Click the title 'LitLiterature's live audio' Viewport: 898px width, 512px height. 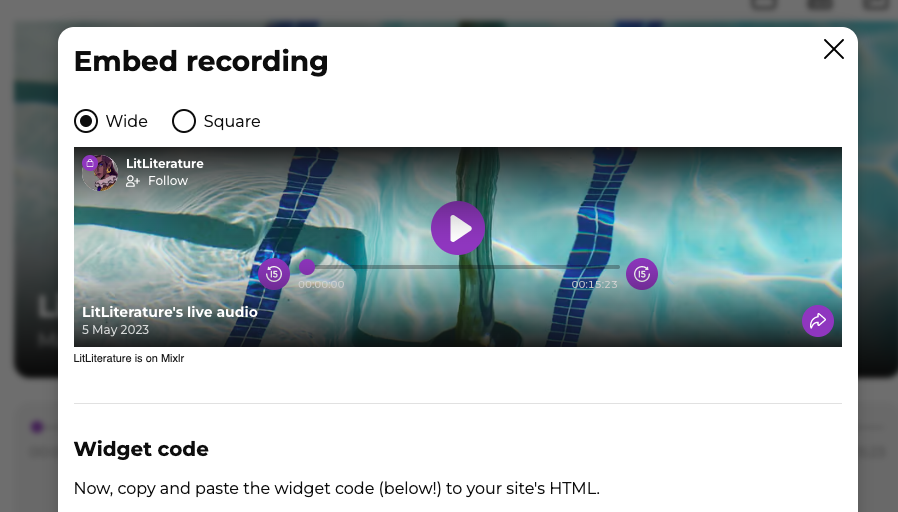coord(170,312)
